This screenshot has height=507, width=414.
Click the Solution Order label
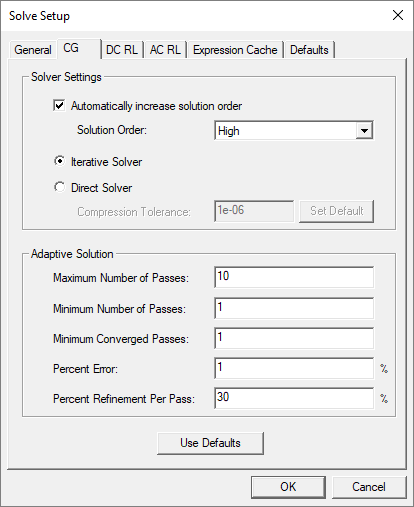click(x=112, y=130)
